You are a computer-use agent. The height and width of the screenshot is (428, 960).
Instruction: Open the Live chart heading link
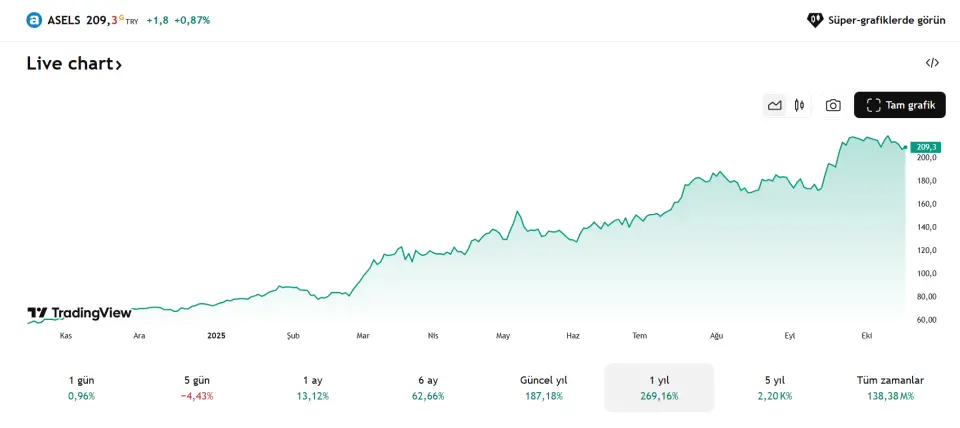tap(74, 64)
